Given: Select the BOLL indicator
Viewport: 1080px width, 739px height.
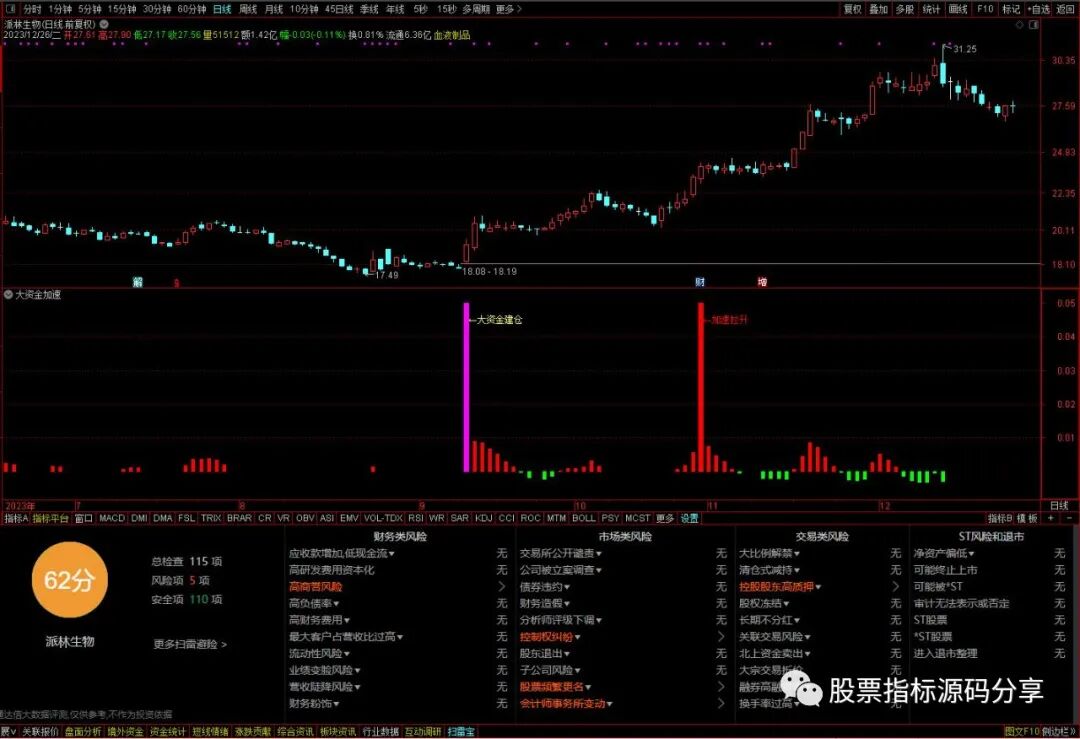Looking at the screenshot, I should tap(583, 518).
